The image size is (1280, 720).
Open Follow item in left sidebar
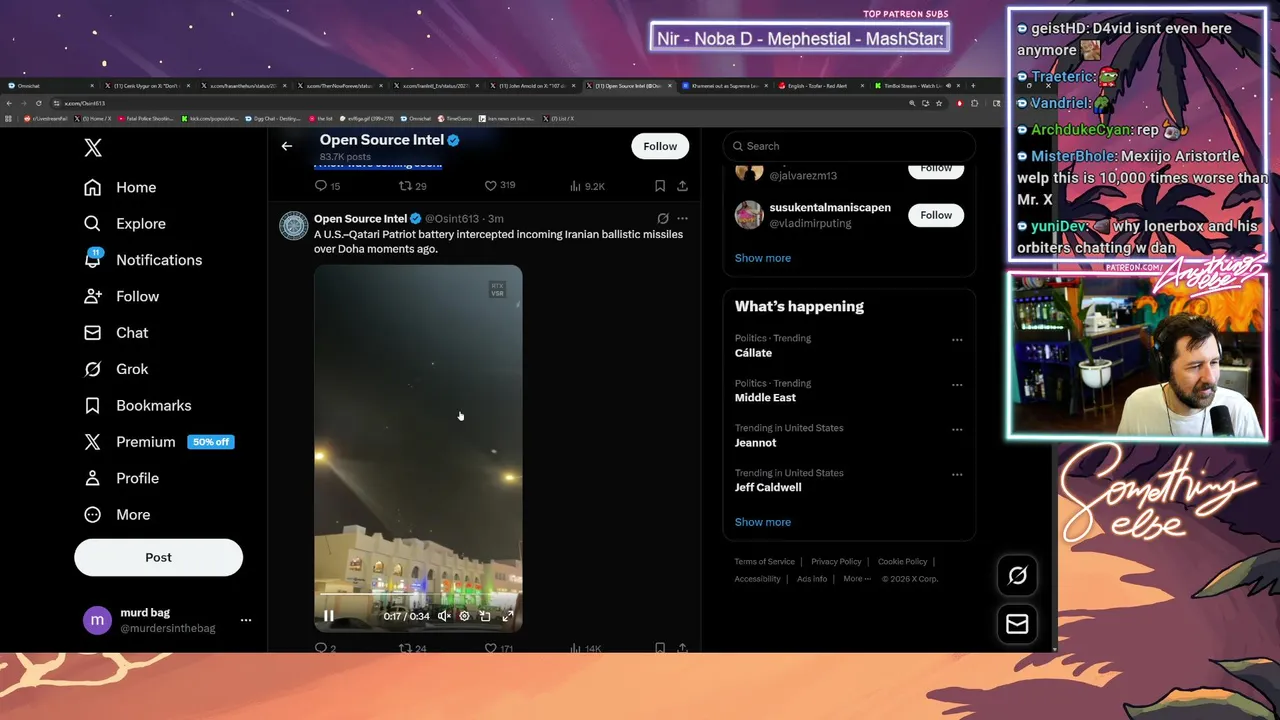pos(122,296)
